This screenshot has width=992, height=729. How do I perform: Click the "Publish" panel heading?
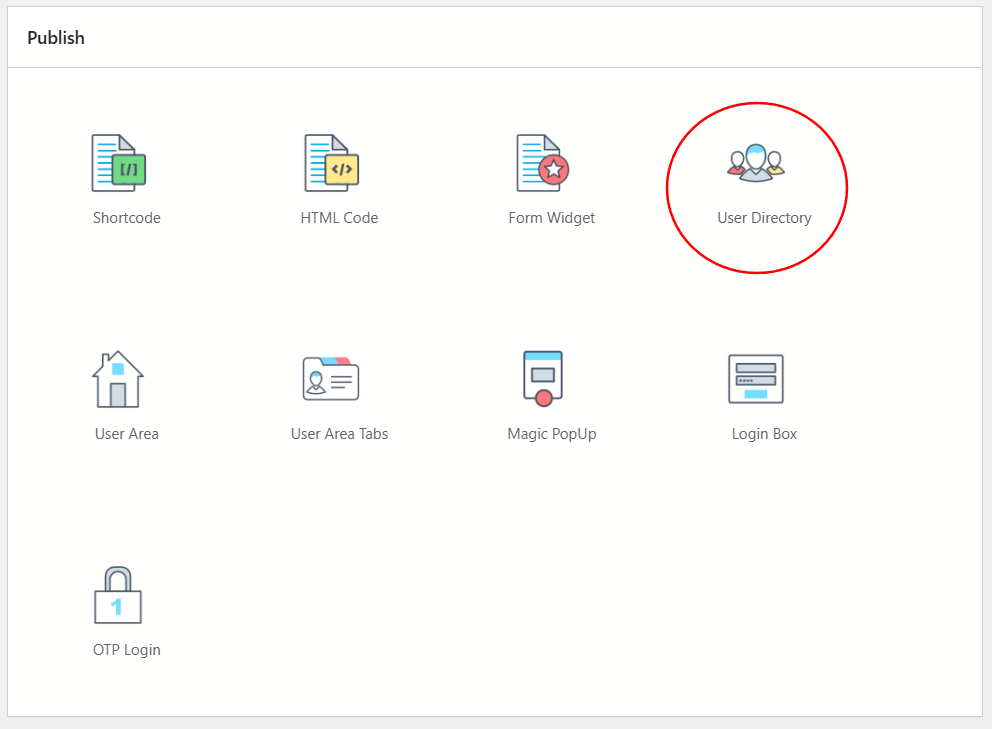[x=56, y=38]
